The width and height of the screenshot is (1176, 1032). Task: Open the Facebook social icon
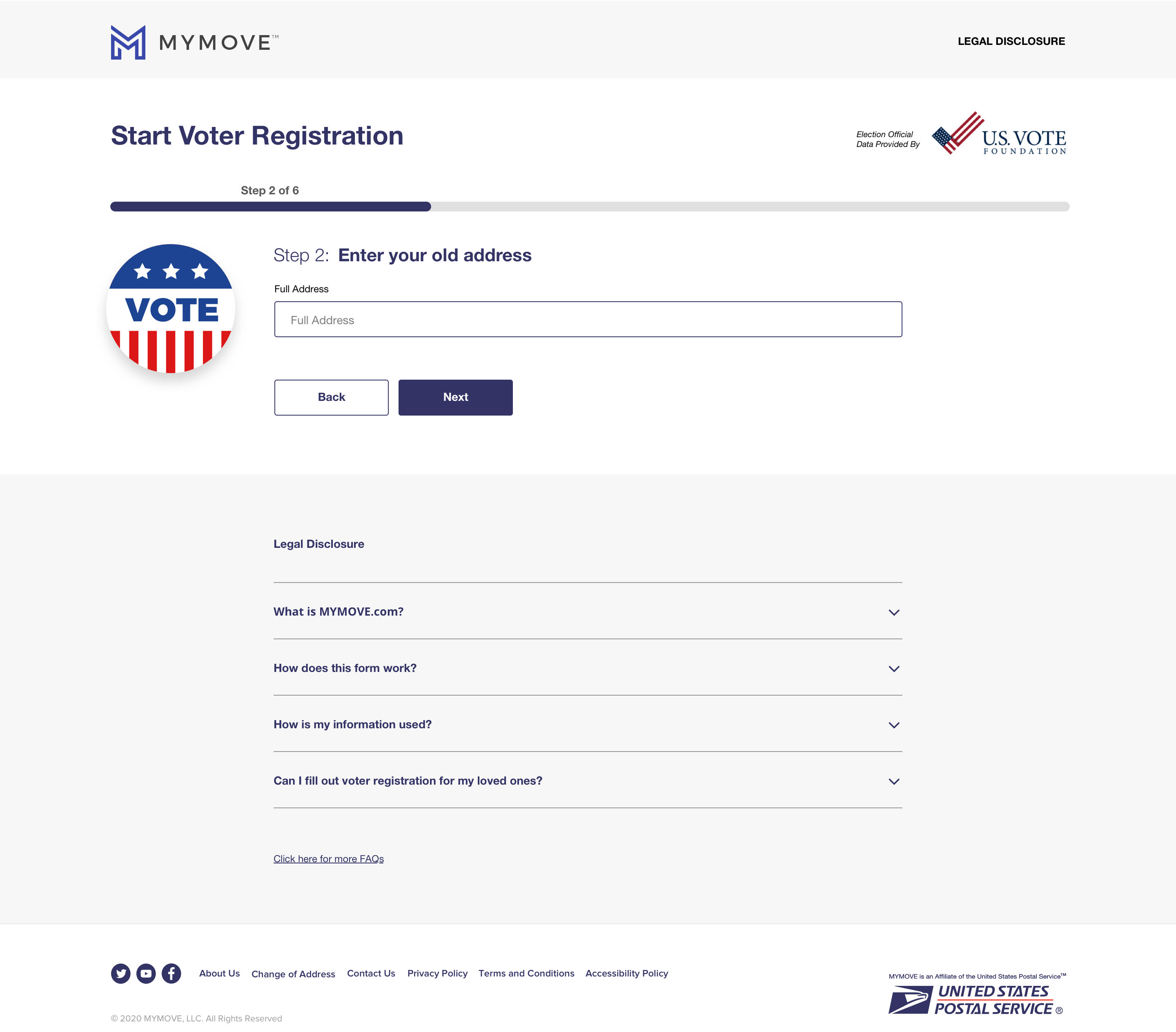tap(171, 973)
